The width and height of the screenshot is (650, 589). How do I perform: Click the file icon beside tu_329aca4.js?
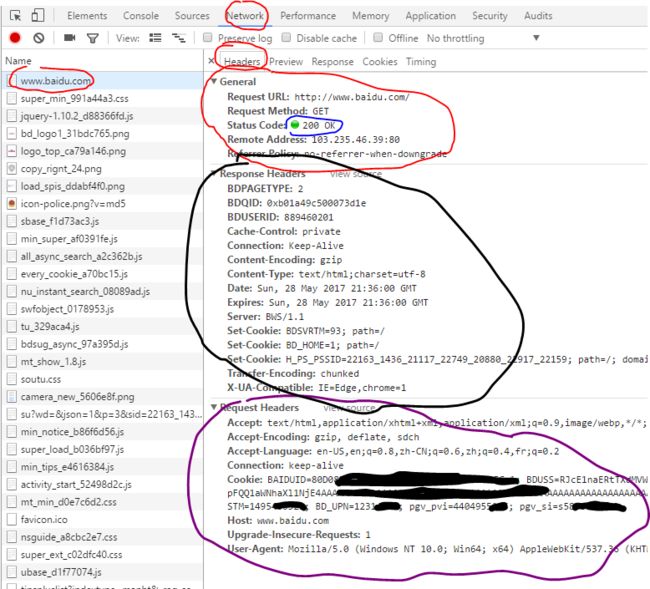tap(12, 327)
